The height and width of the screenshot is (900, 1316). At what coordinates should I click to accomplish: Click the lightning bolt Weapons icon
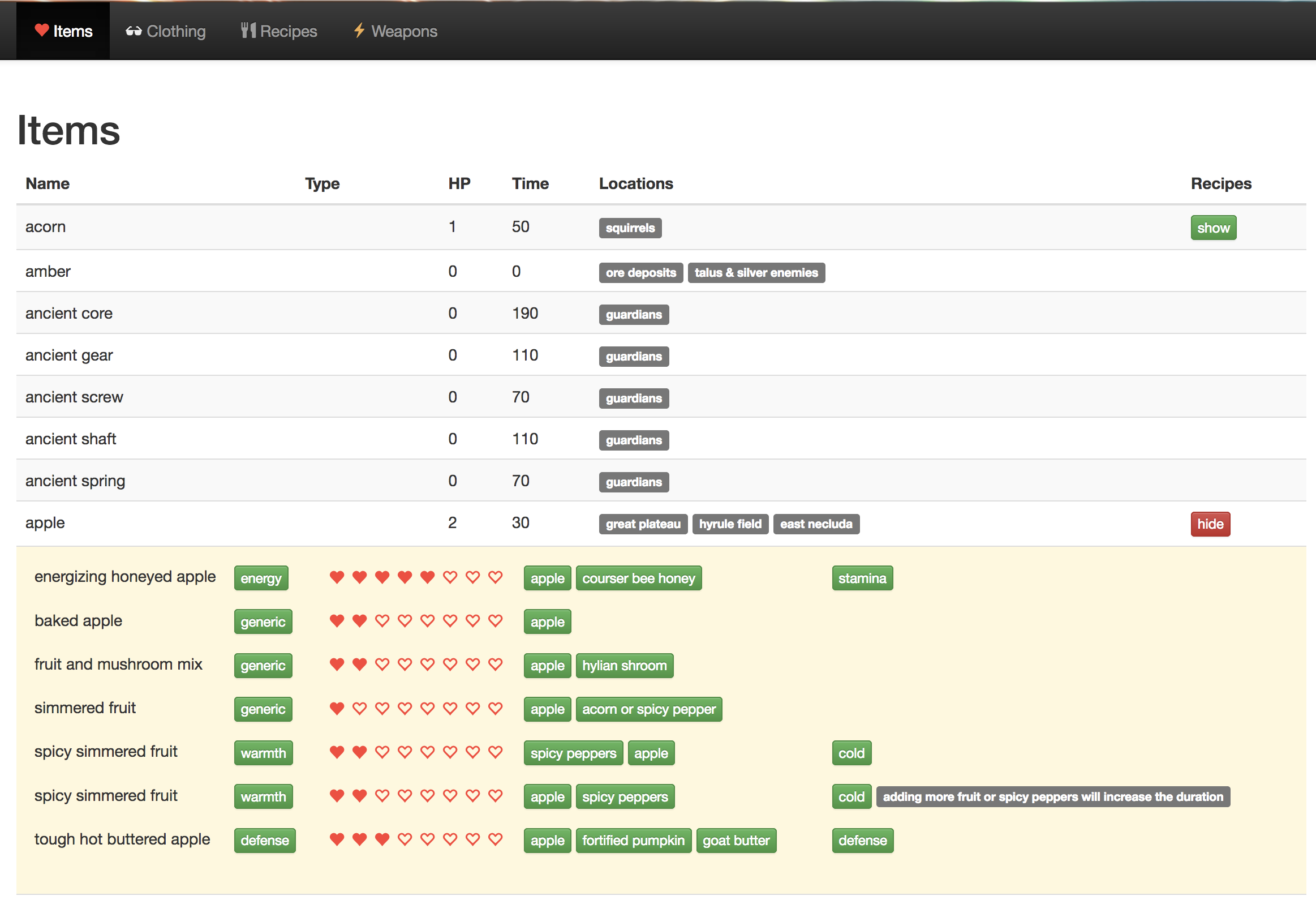click(x=359, y=30)
